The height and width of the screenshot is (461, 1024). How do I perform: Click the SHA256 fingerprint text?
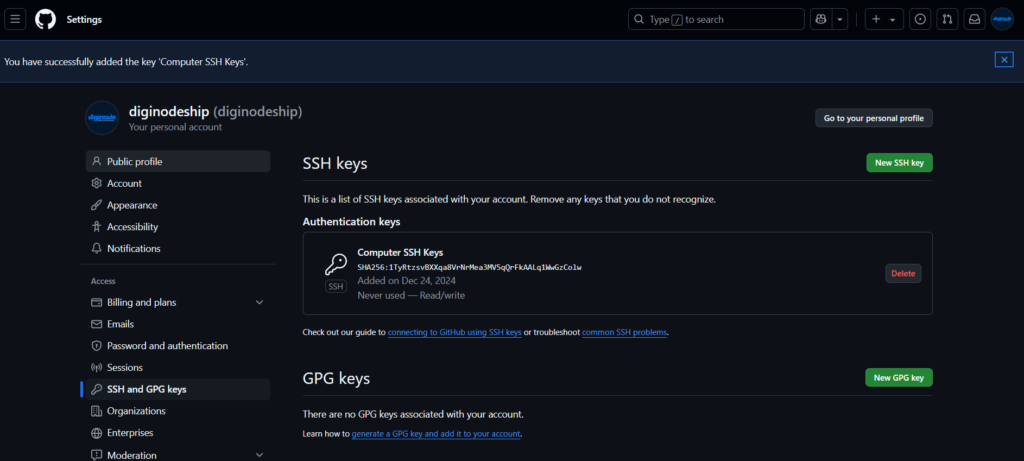469,267
